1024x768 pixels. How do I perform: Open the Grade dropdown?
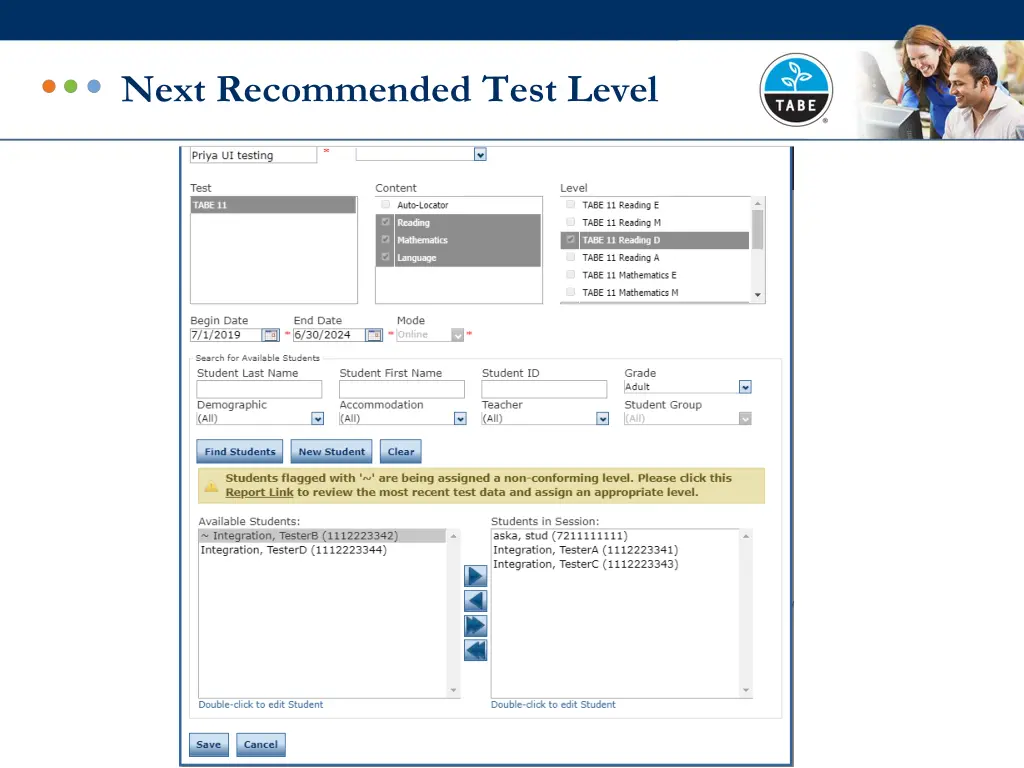745,387
